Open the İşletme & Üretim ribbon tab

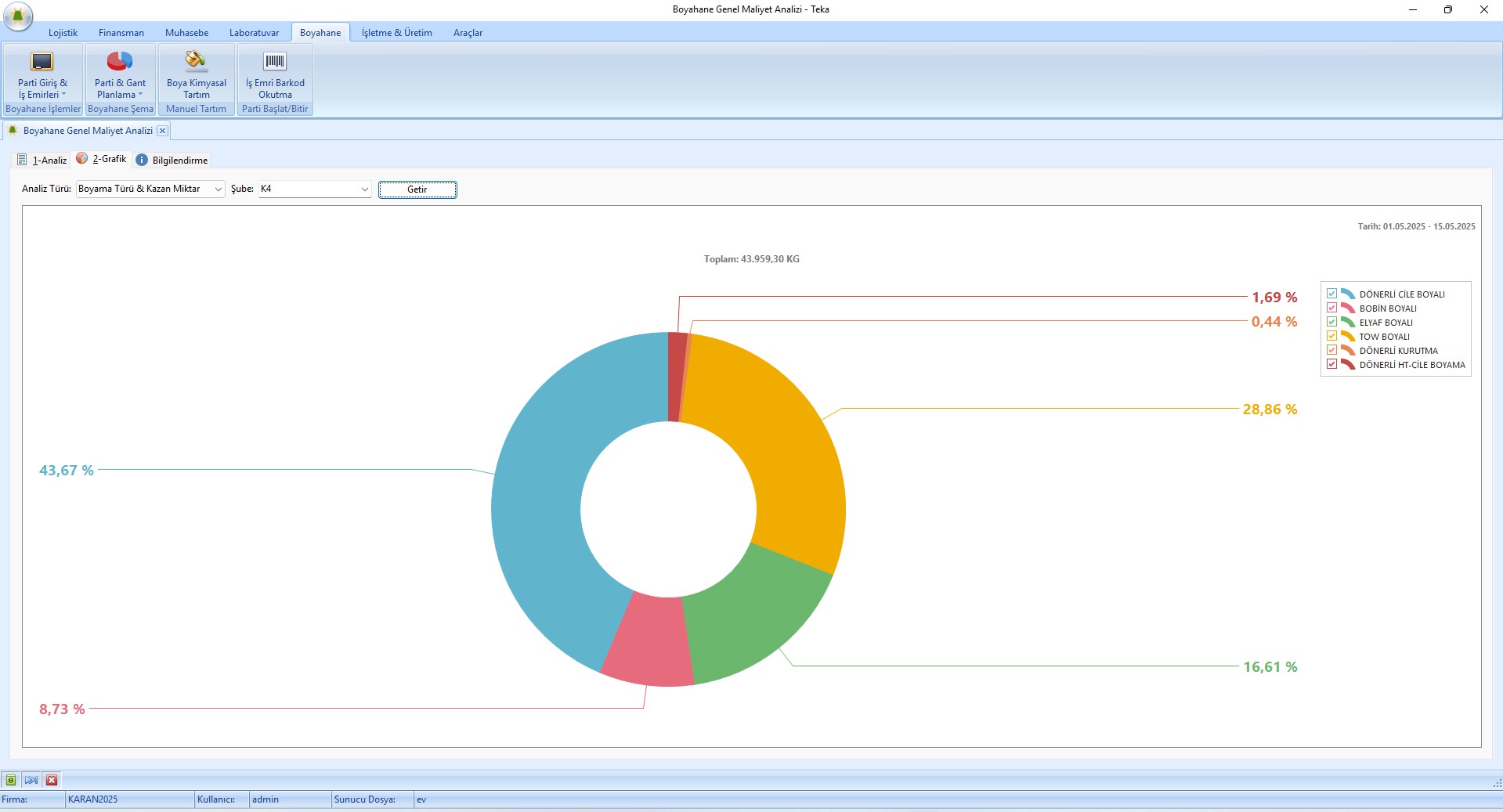click(396, 33)
